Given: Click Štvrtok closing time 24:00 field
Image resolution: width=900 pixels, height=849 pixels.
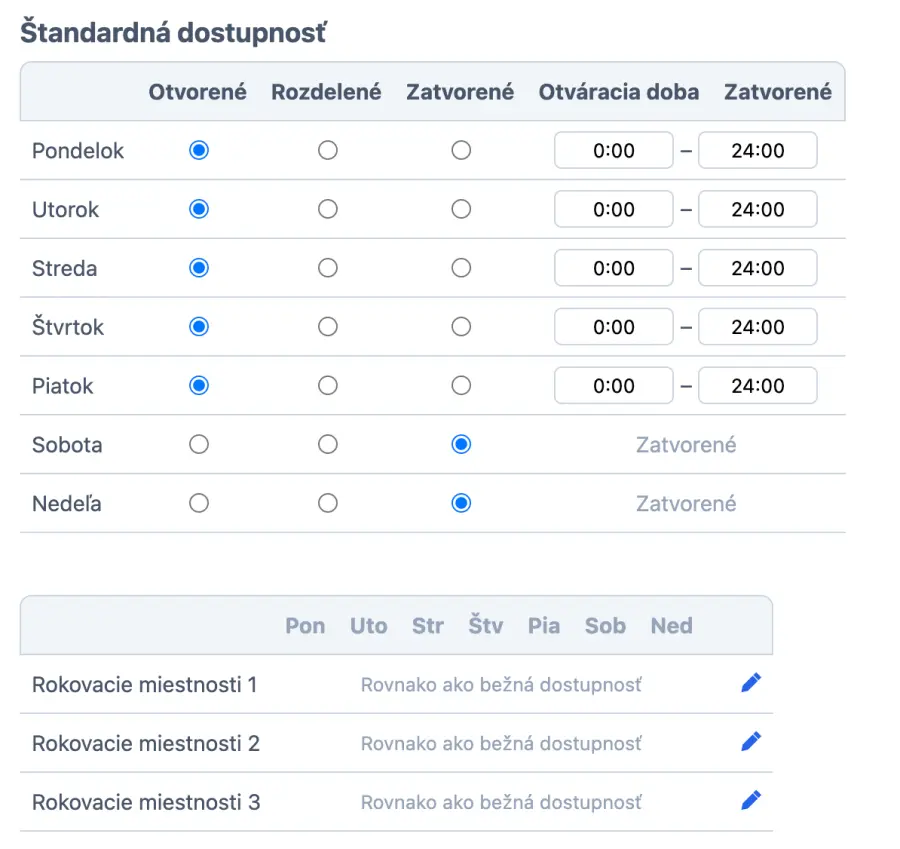Looking at the screenshot, I should (757, 327).
